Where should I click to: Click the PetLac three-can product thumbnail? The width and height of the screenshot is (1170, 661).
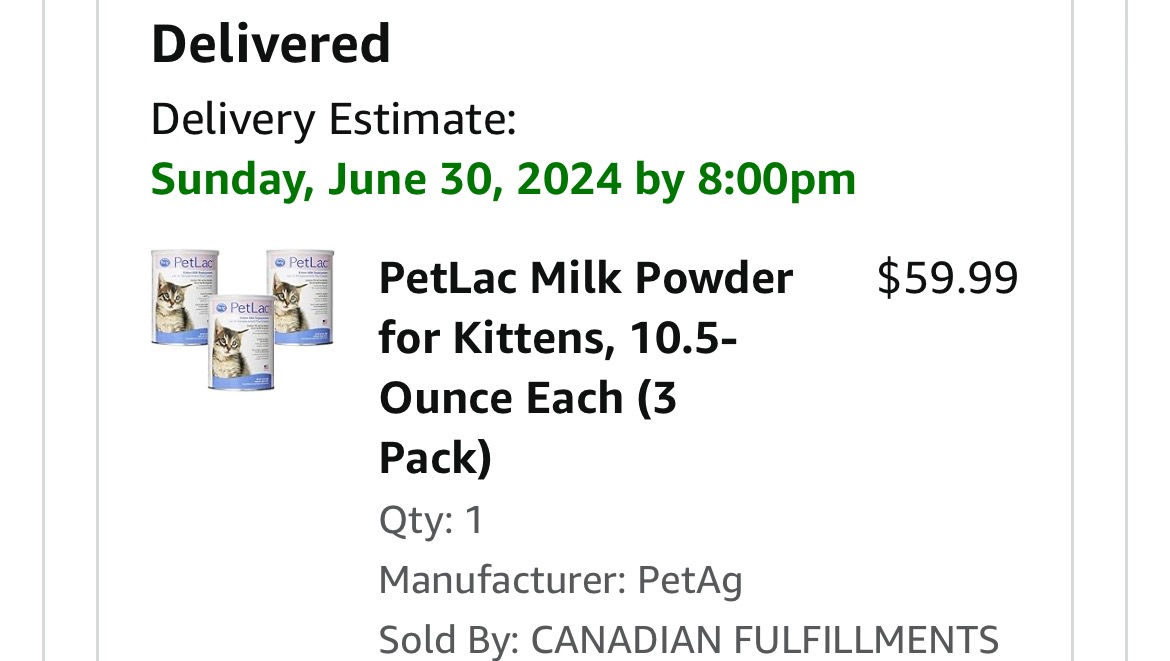[x=243, y=320]
